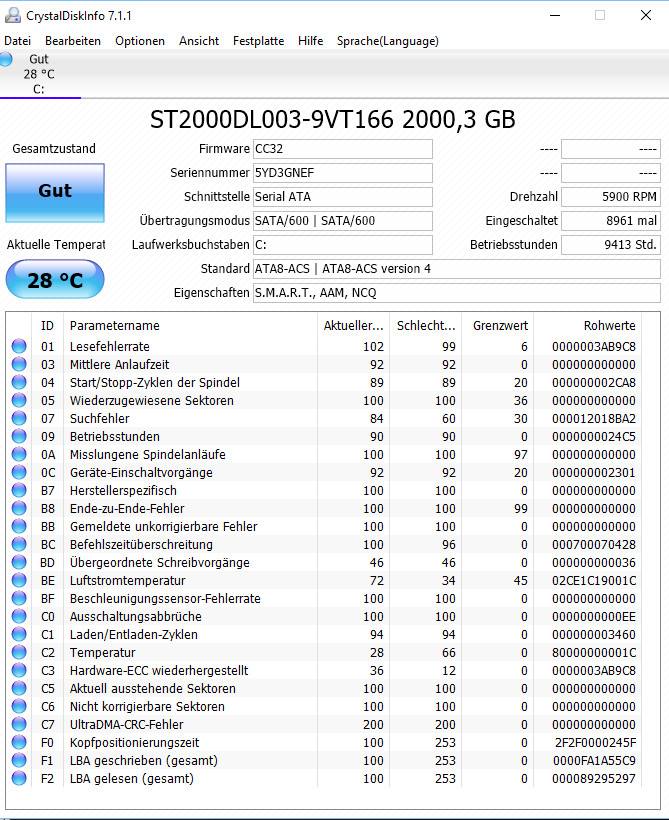The image size is (669, 820).
Task: Click the CrystalDiskInfo title bar app icon
Action: point(13,16)
